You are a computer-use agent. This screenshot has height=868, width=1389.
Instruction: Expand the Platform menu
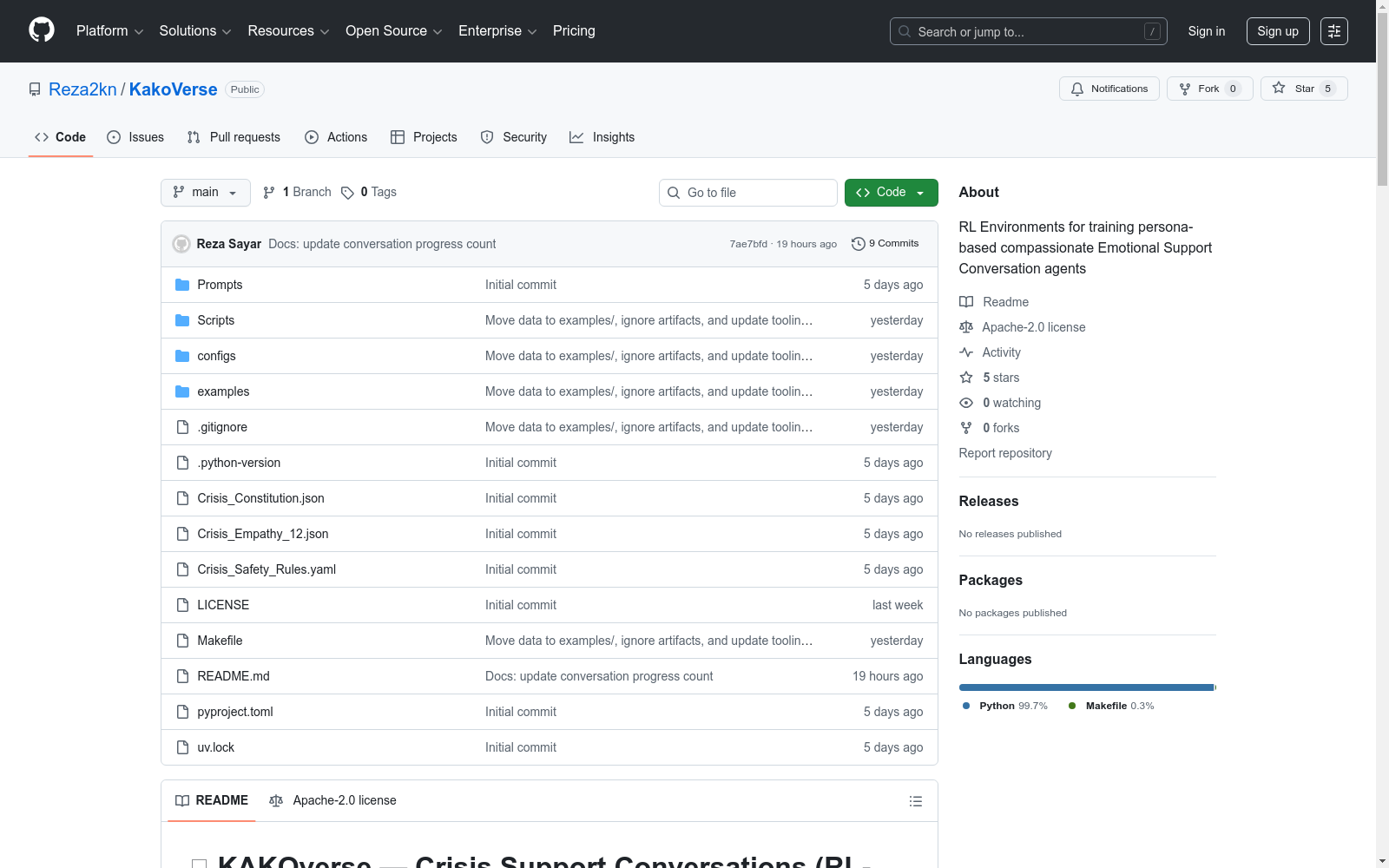tap(109, 31)
